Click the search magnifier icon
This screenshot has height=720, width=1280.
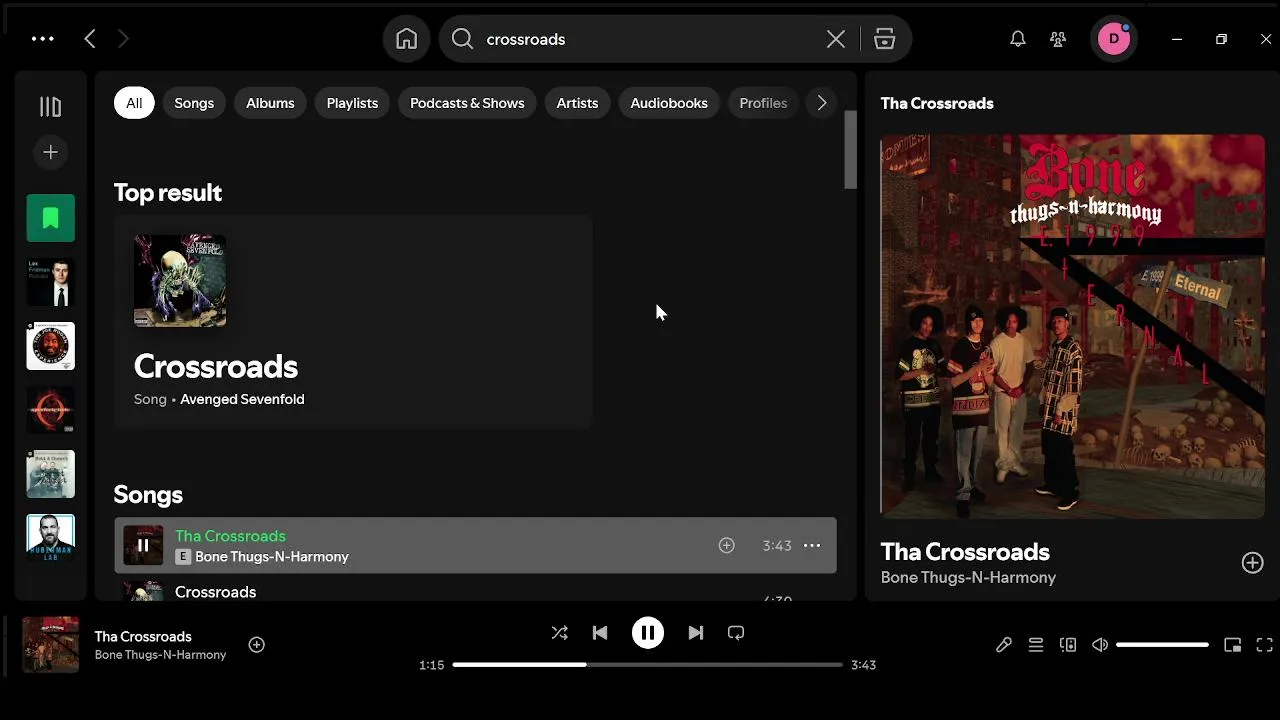tap(462, 39)
